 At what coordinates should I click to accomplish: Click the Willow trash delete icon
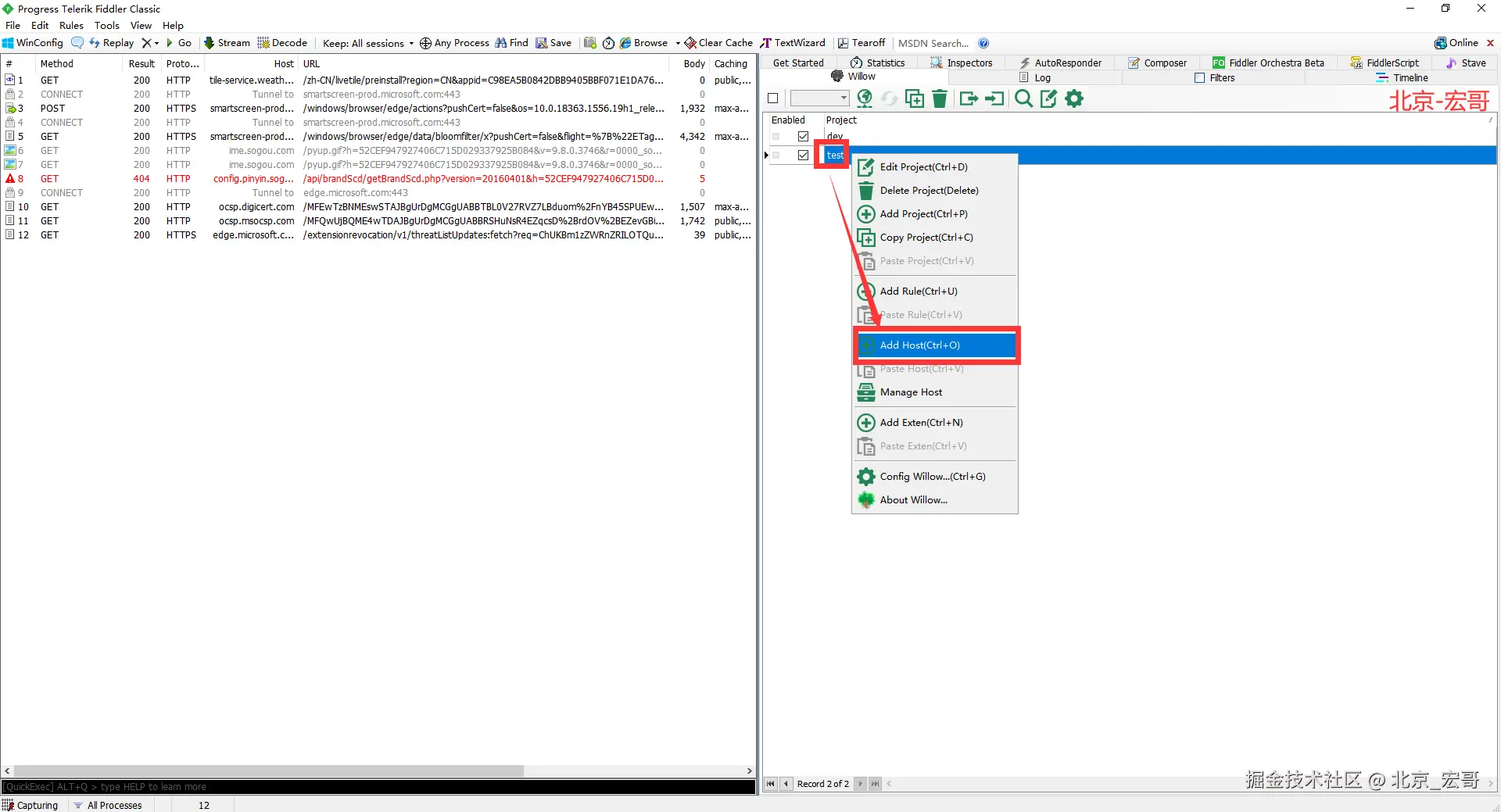click(940, 98)
